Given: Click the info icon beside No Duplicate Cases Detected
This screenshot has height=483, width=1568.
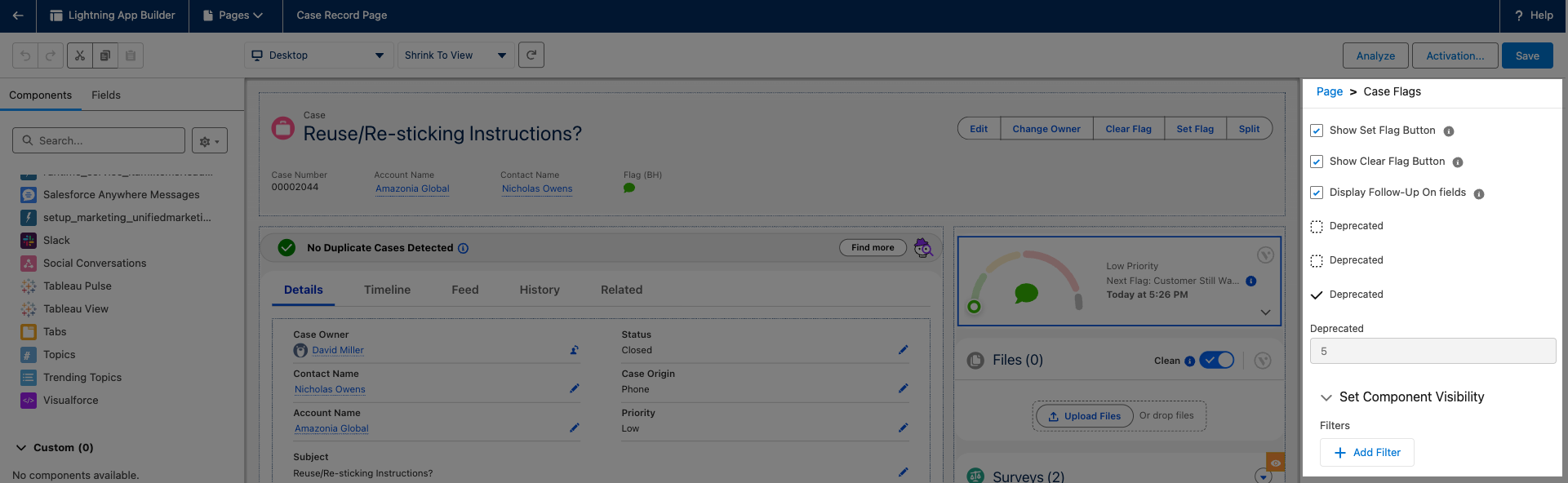Looking at the screenshot, I should pyautogui.click(x=464, y=248).
